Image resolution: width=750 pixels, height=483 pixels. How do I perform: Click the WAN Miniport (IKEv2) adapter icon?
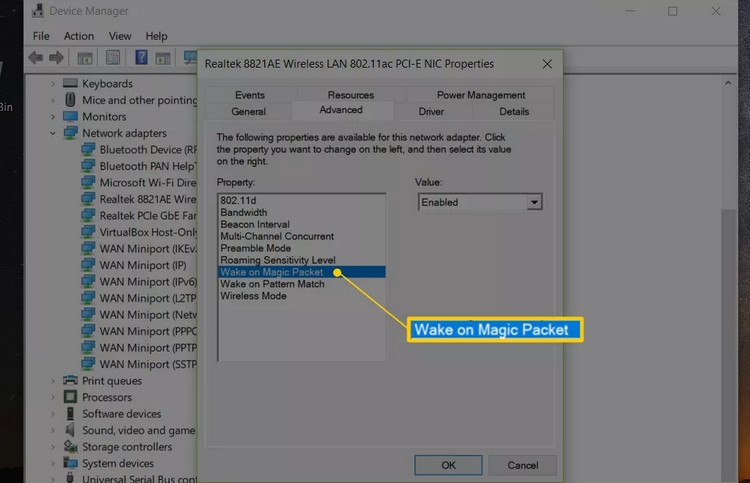pos(88,249)
